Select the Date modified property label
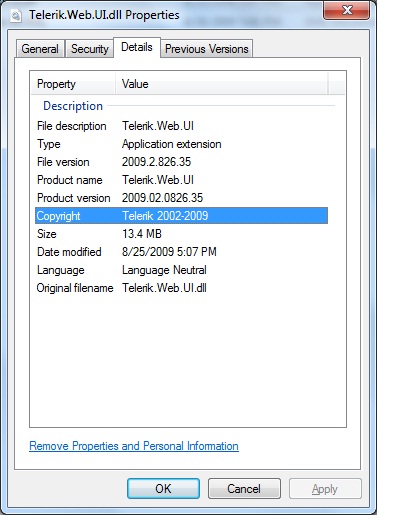 (69, 252)
